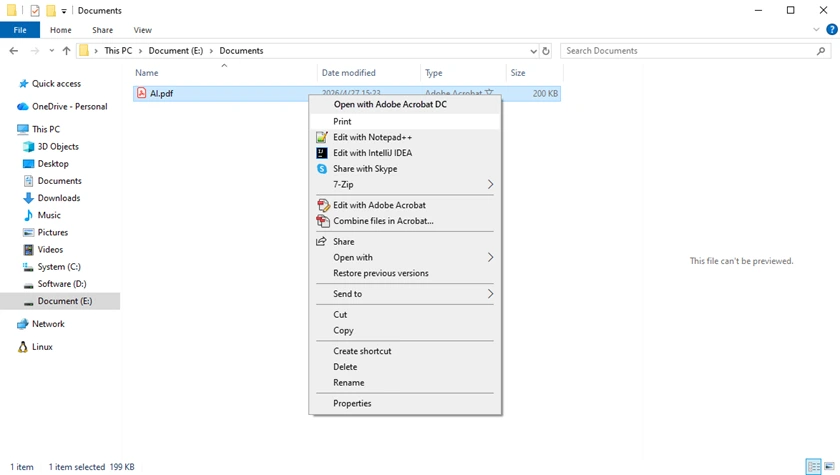Screen dimensions: 840x475
Task: Switch to the Share ribbon tab
Action: 102,30
